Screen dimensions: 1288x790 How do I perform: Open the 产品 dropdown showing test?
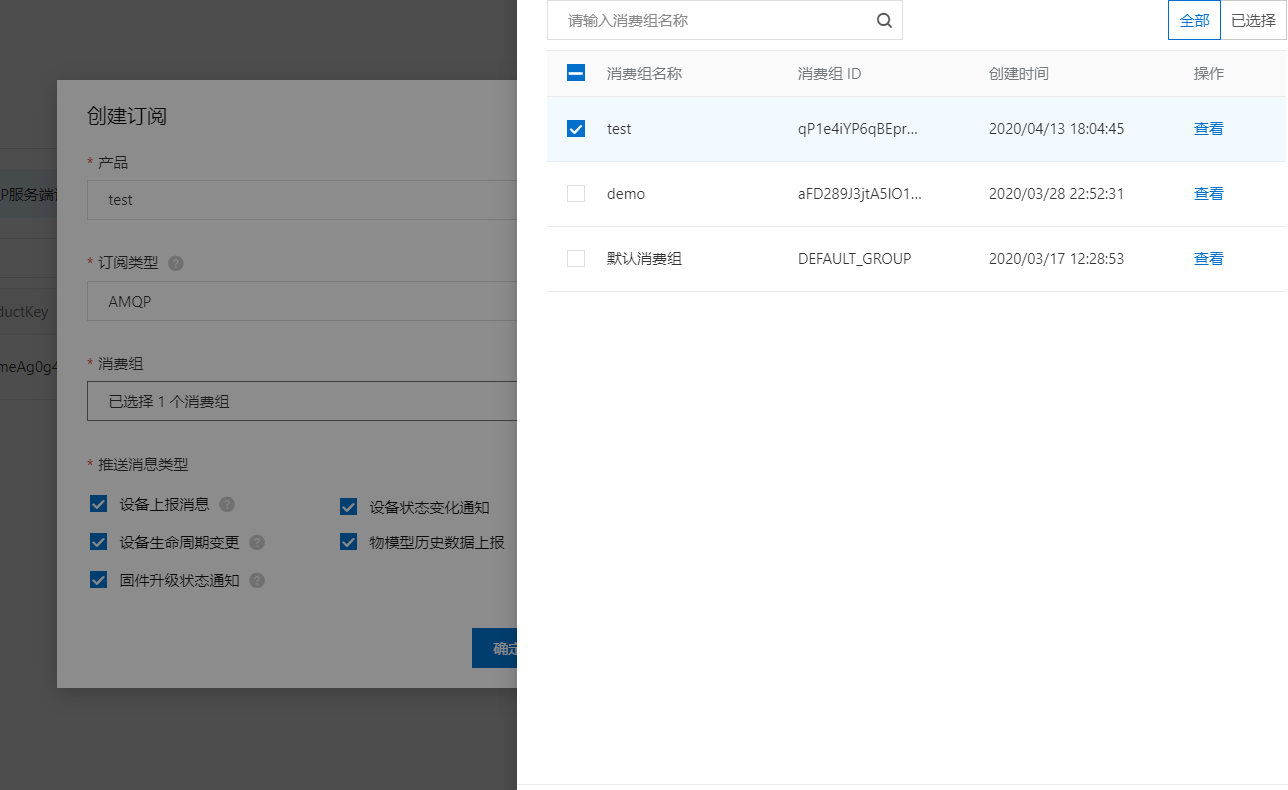302,200
